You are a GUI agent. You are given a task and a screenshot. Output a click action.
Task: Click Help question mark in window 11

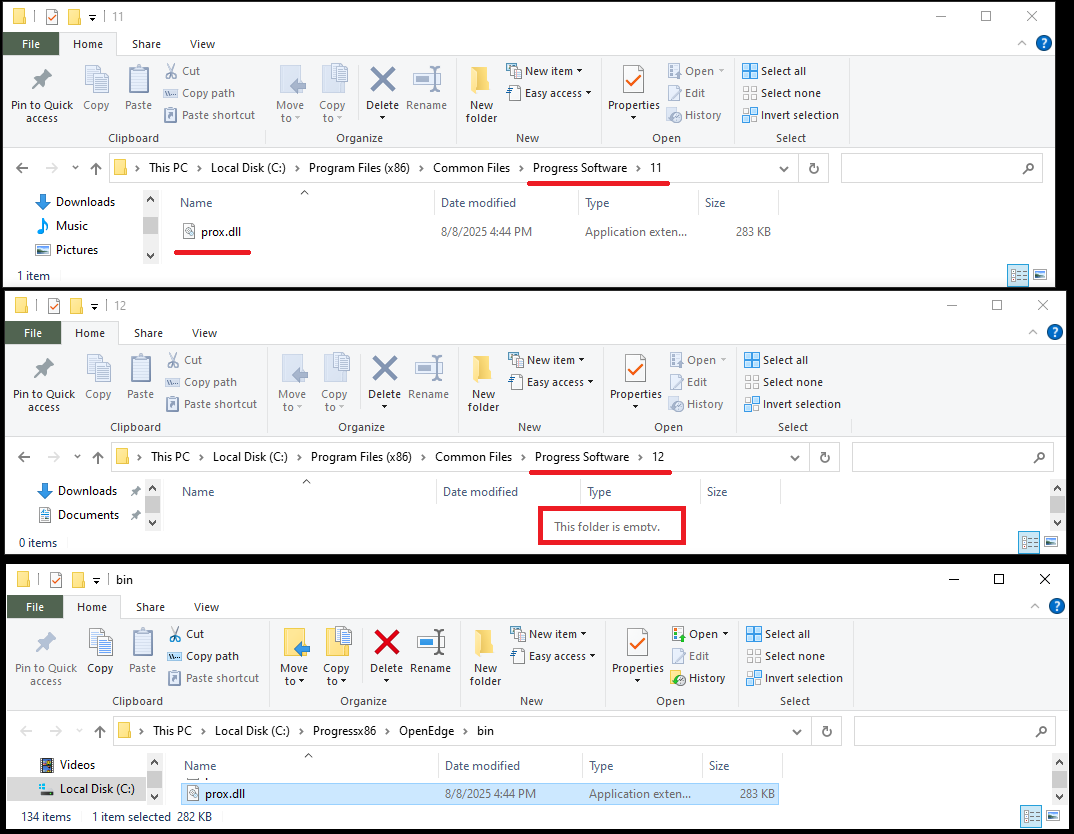click(x=1044, y=43)
